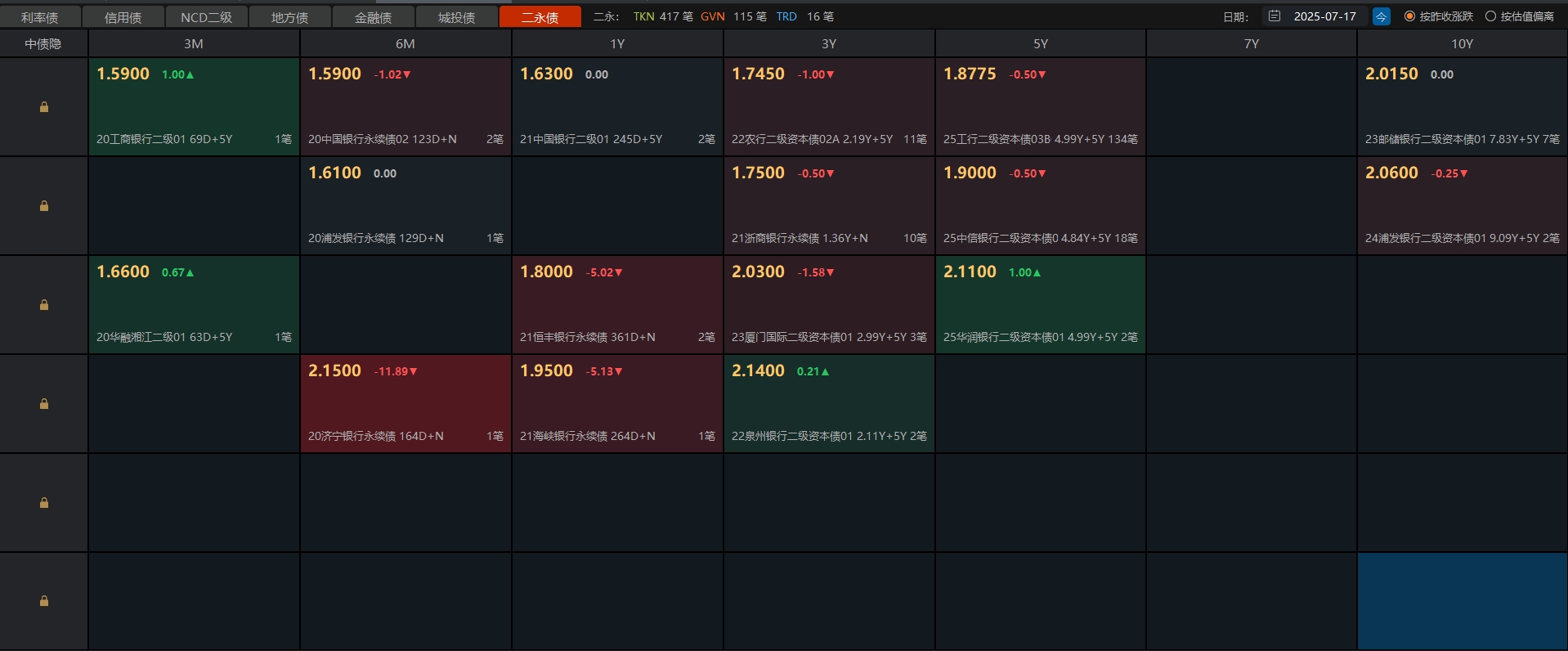Click lock icon in 20工商银行二级01 row

[x=44, y=107]
